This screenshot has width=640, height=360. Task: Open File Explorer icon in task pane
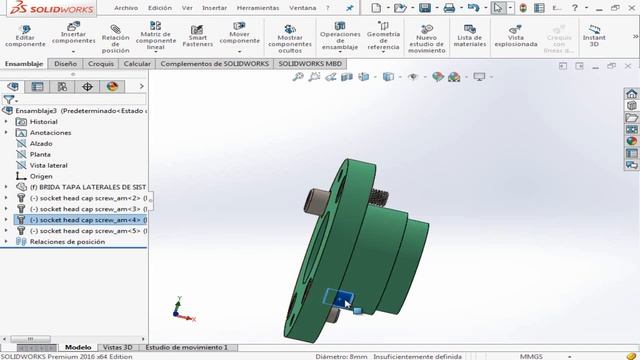click(631, 117)
